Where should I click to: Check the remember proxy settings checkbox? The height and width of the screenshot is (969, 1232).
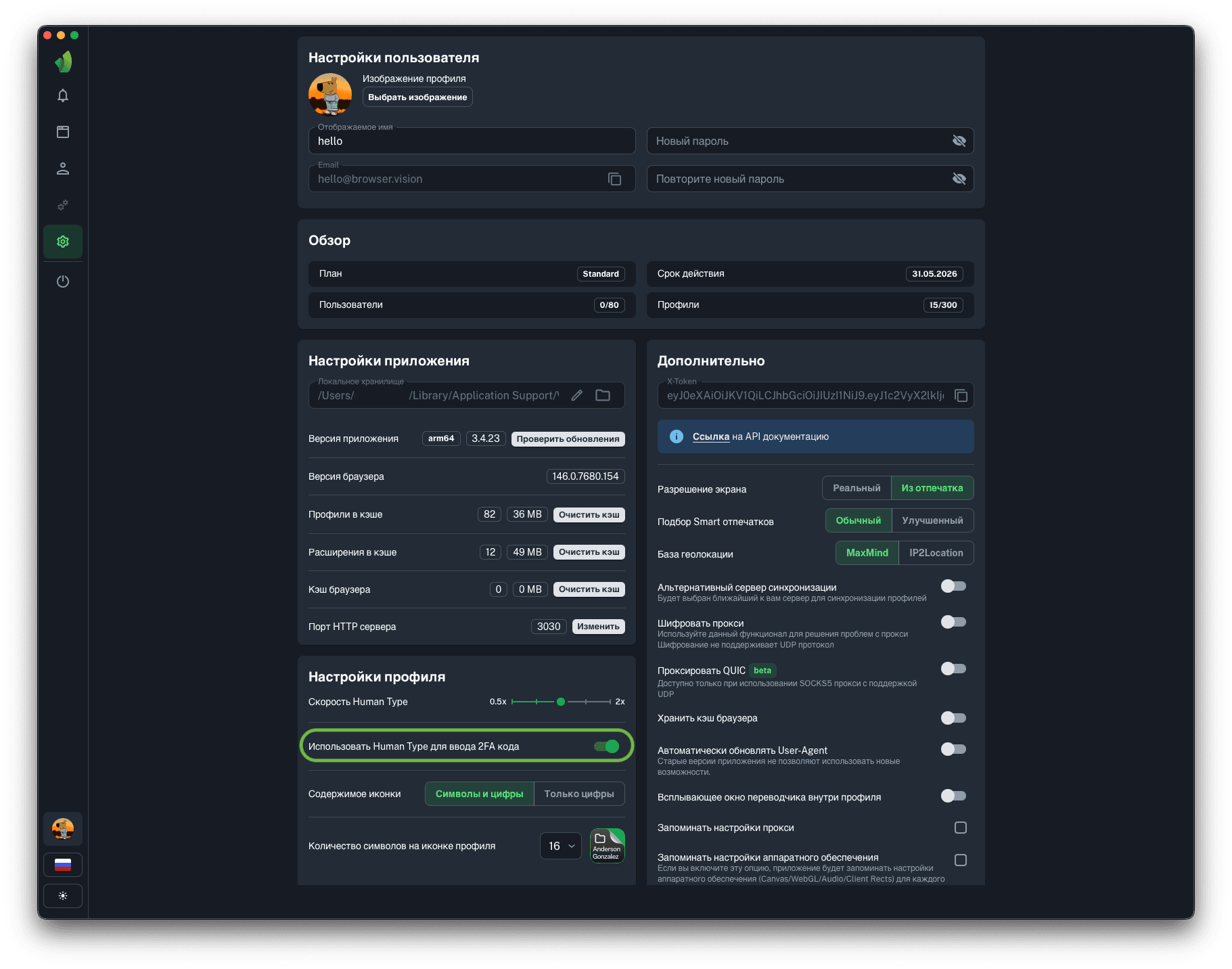[x=960, y=828]
